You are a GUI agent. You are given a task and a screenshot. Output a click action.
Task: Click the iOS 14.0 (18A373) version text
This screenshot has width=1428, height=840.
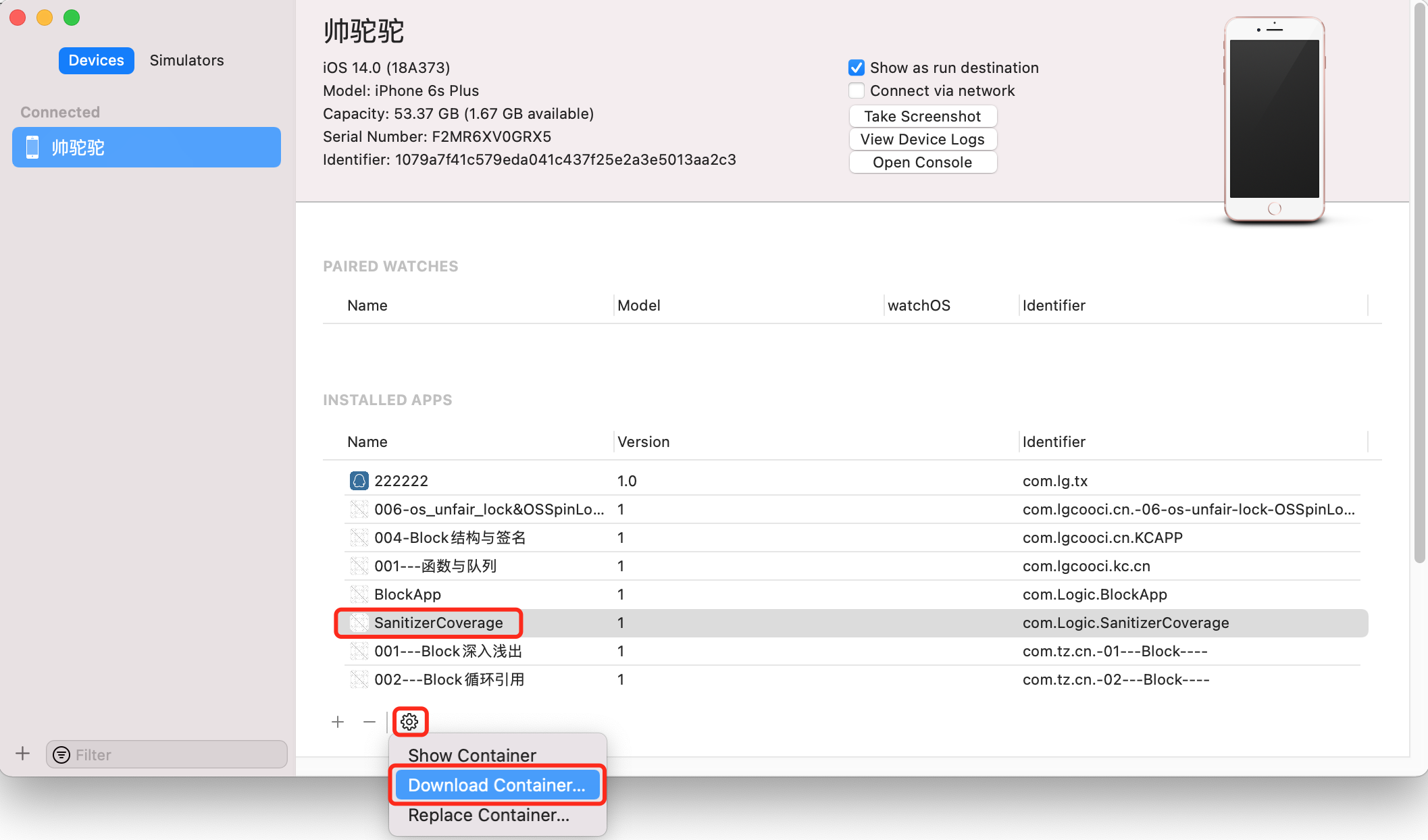point(386,68)
